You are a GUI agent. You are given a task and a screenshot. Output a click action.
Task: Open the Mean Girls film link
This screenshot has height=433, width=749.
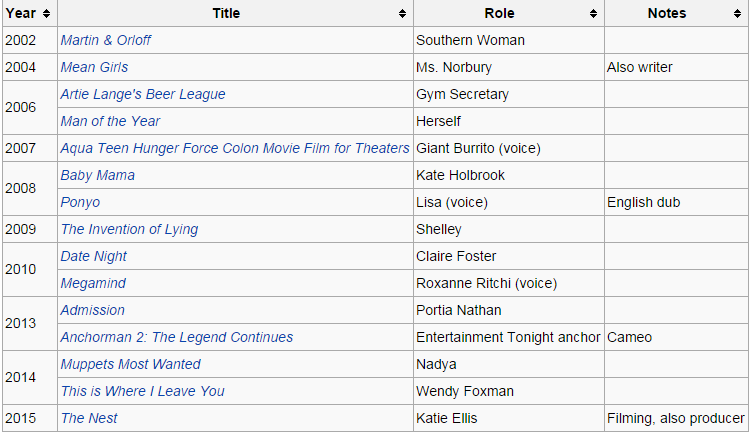point(94,67)
